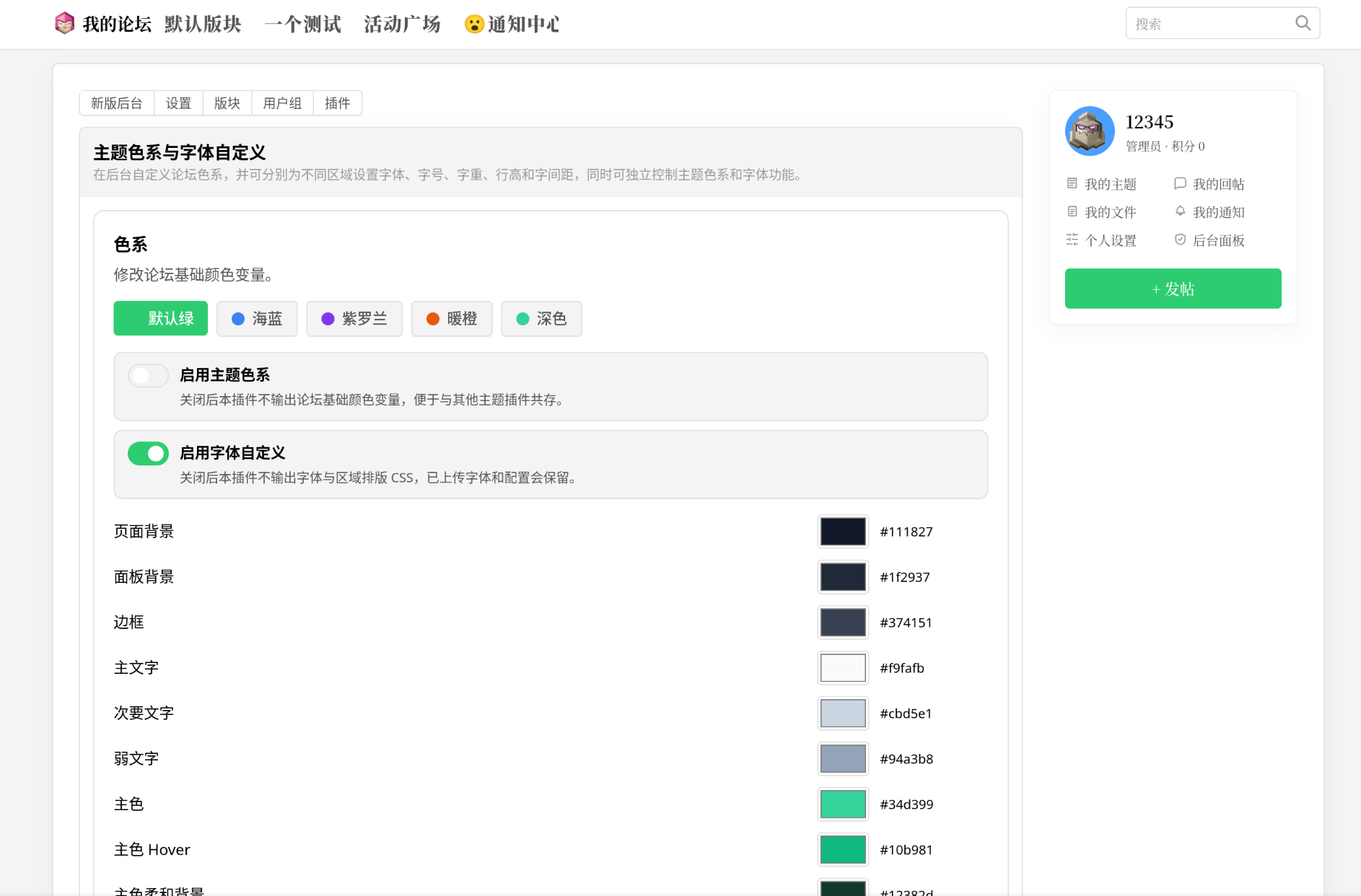1361x896 pixels.
Task: Click the 搜索 search input field
Action: (1222, 23)
